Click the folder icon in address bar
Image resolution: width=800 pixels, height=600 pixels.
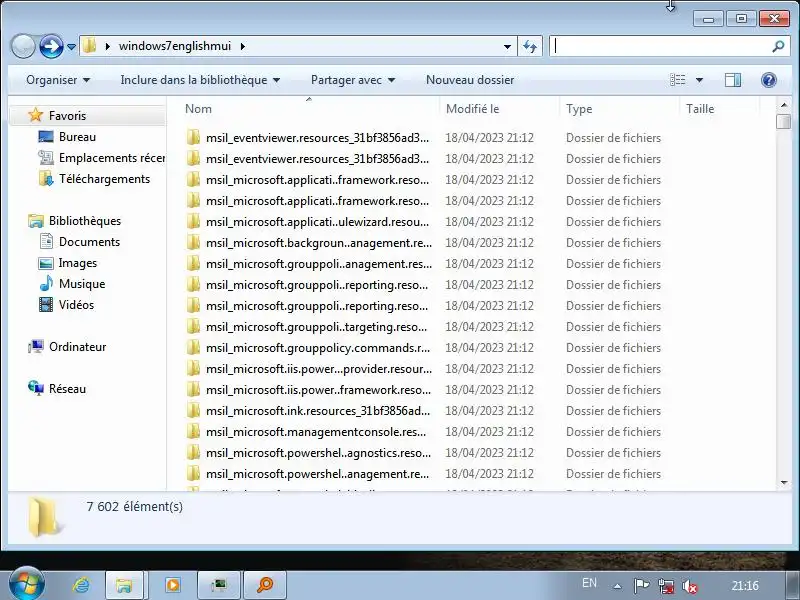pyautogui.click(x=89, y=46)
